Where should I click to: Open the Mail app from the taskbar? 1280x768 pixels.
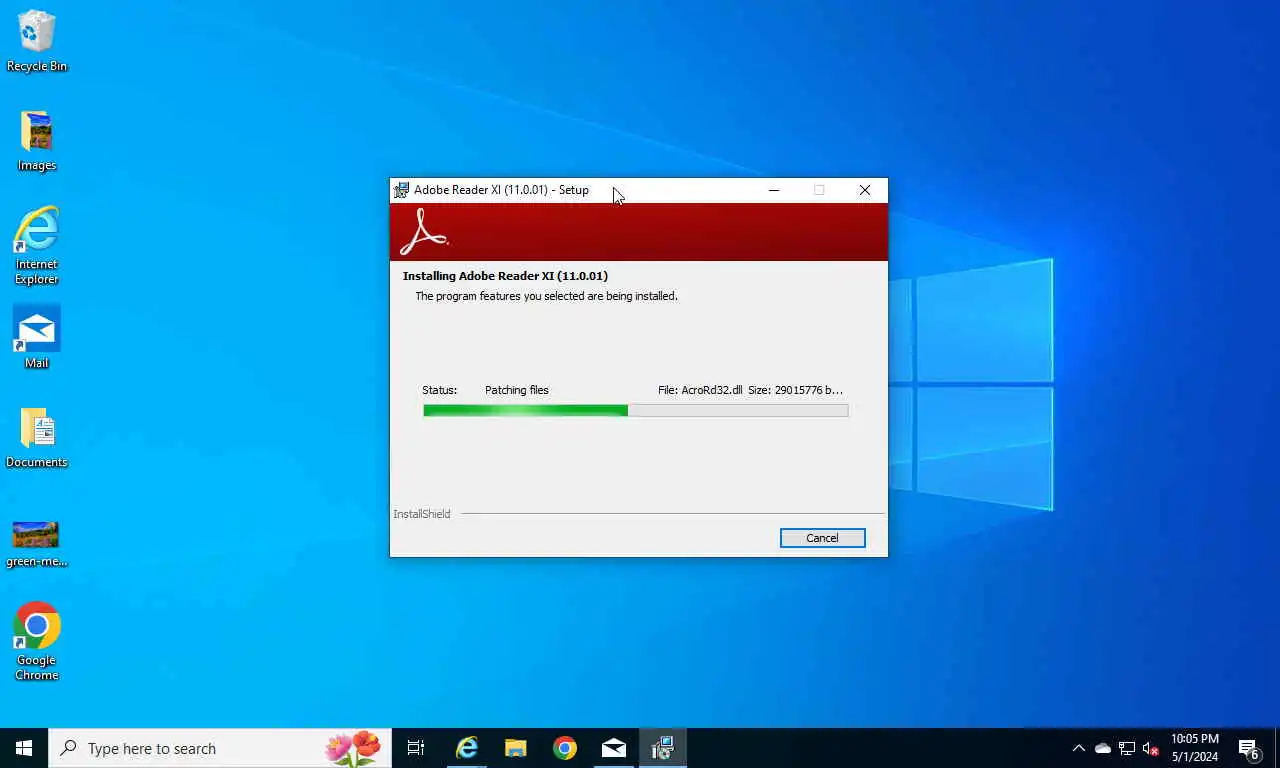[614, 748]
